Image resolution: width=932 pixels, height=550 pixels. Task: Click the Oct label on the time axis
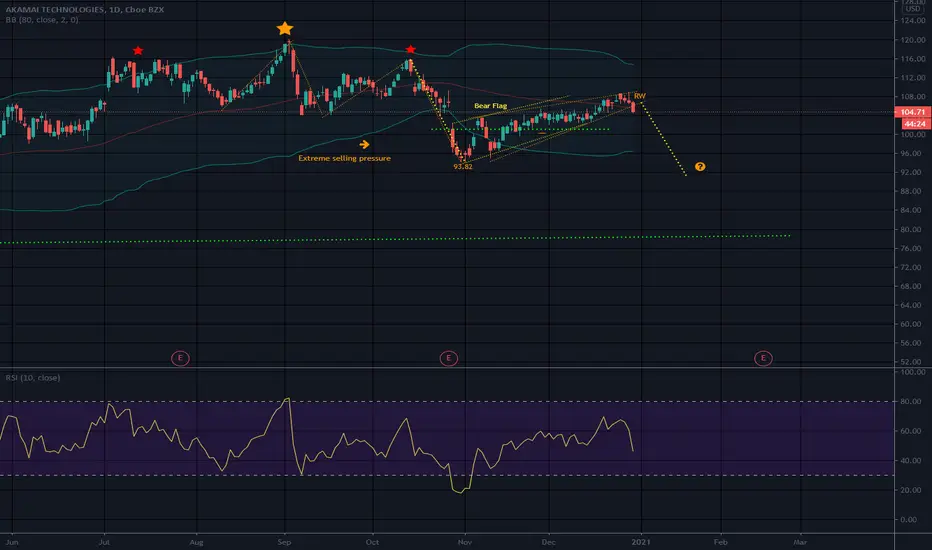coord(372,542)
